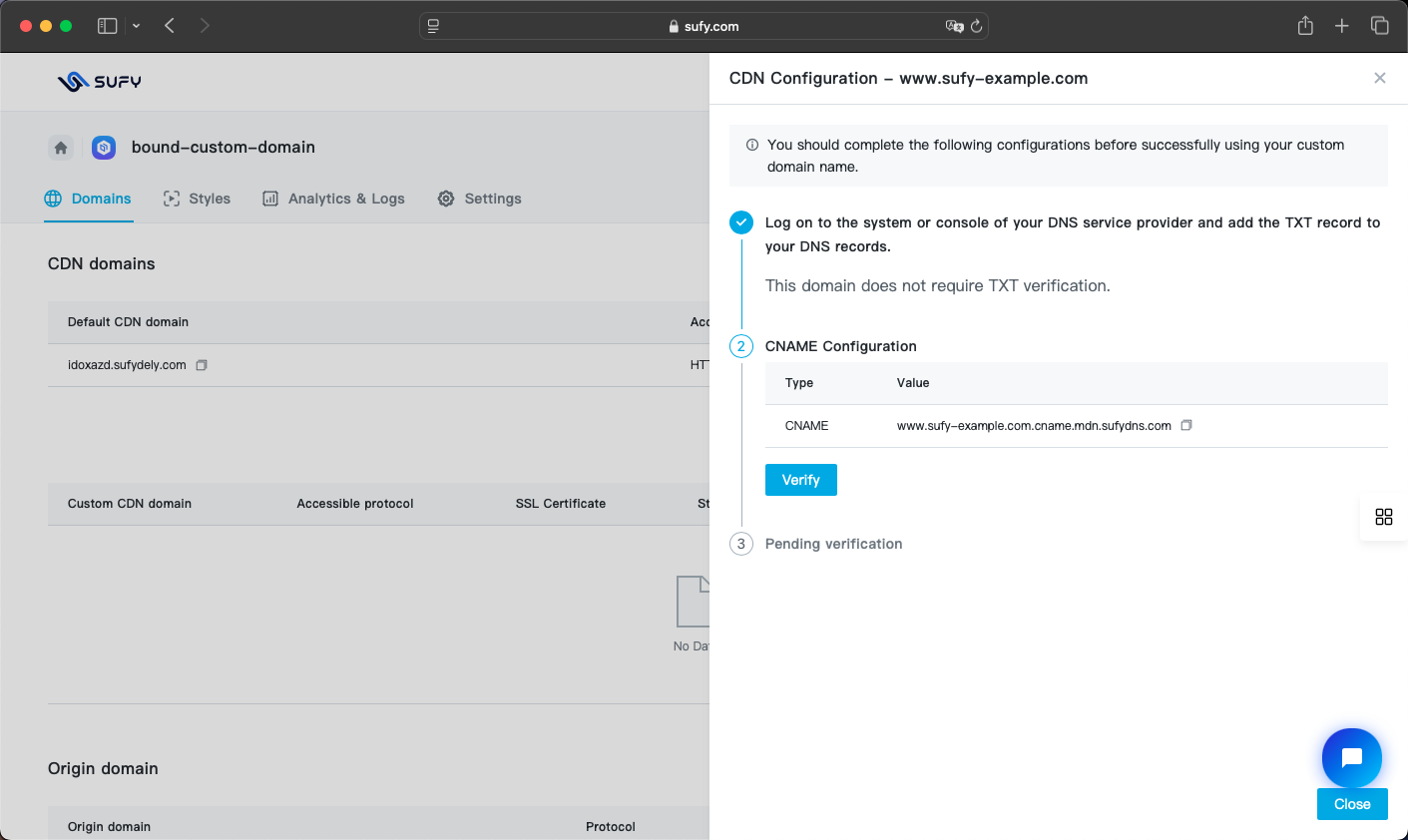Select step 3 Pending verification circle
Viewport: 1408px width, 840px height.
tap(741, 544)
